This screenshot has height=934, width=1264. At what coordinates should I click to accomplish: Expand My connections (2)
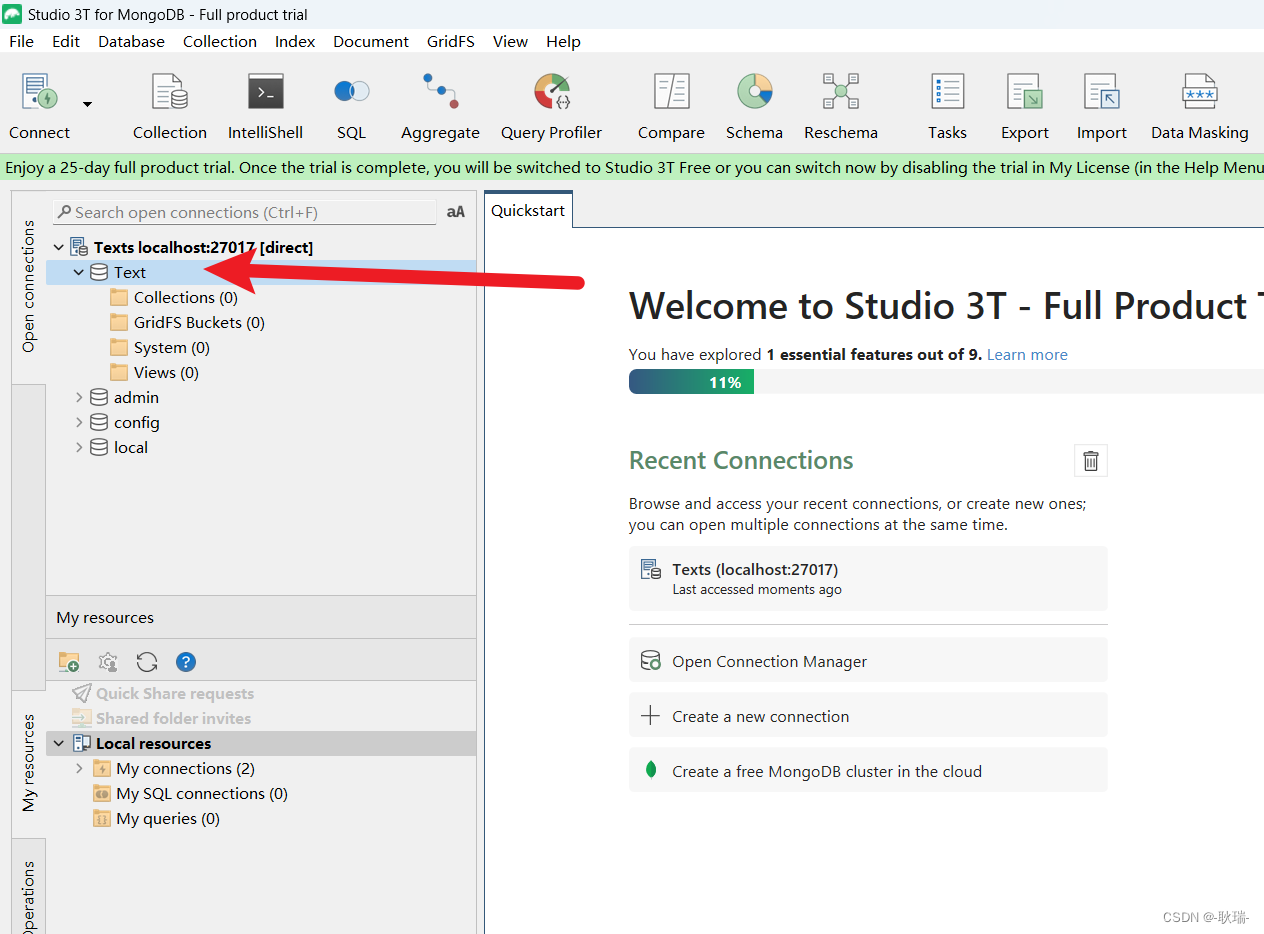(x=79, y=768)
